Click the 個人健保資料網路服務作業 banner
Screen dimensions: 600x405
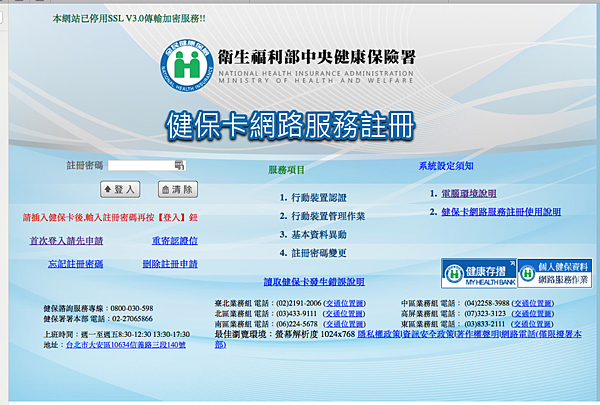(555, 273)
